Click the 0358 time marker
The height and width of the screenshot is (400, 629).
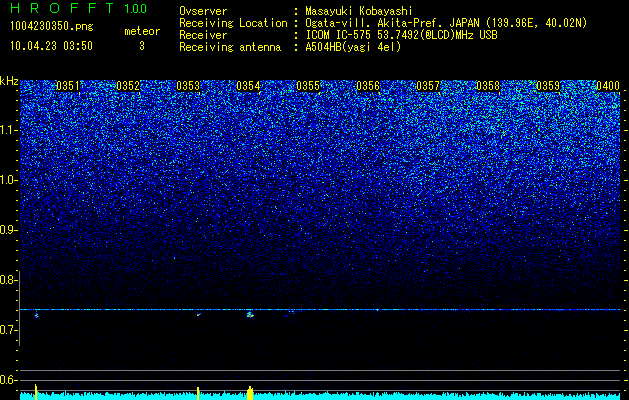tap(488, 86)
